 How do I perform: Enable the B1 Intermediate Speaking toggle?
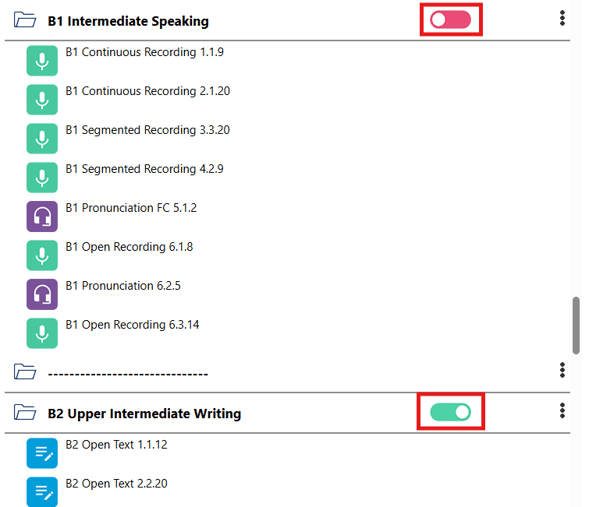pyautogui.click(x=450, y=20)
